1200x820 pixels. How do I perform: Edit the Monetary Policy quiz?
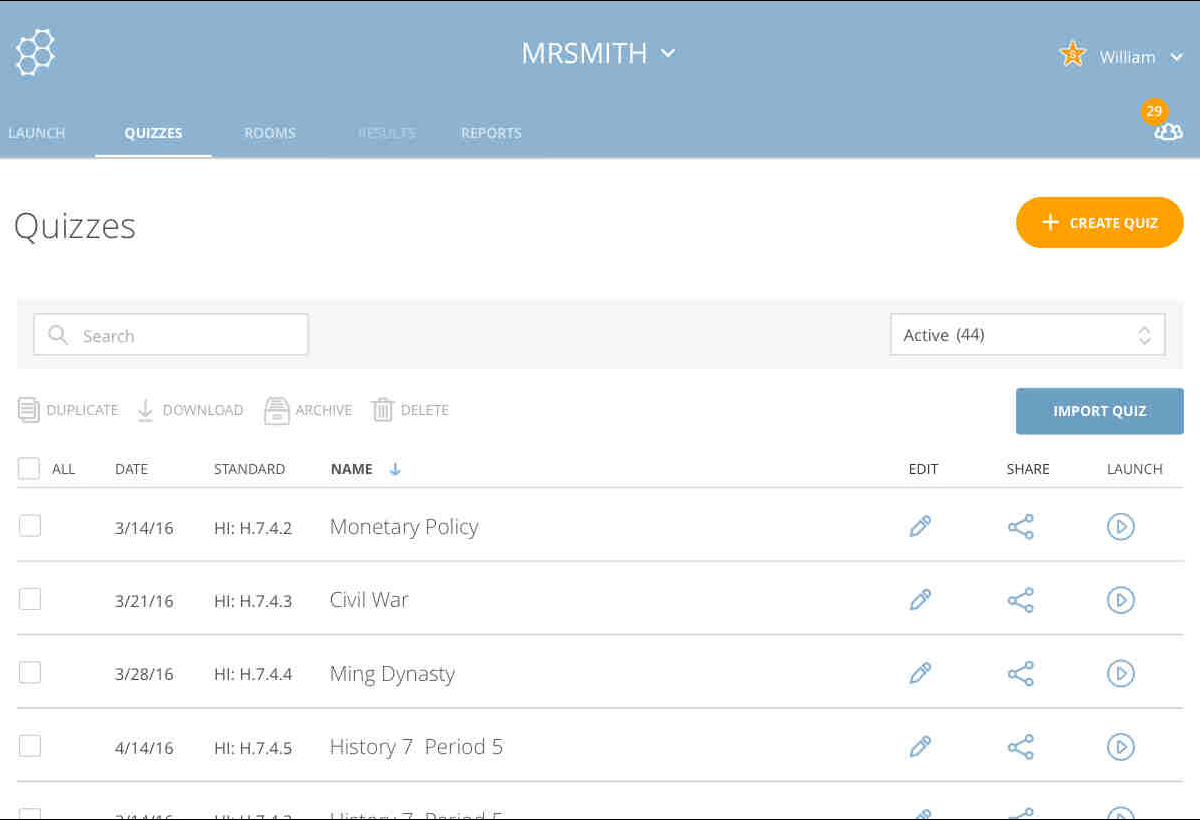click(920, 526)
